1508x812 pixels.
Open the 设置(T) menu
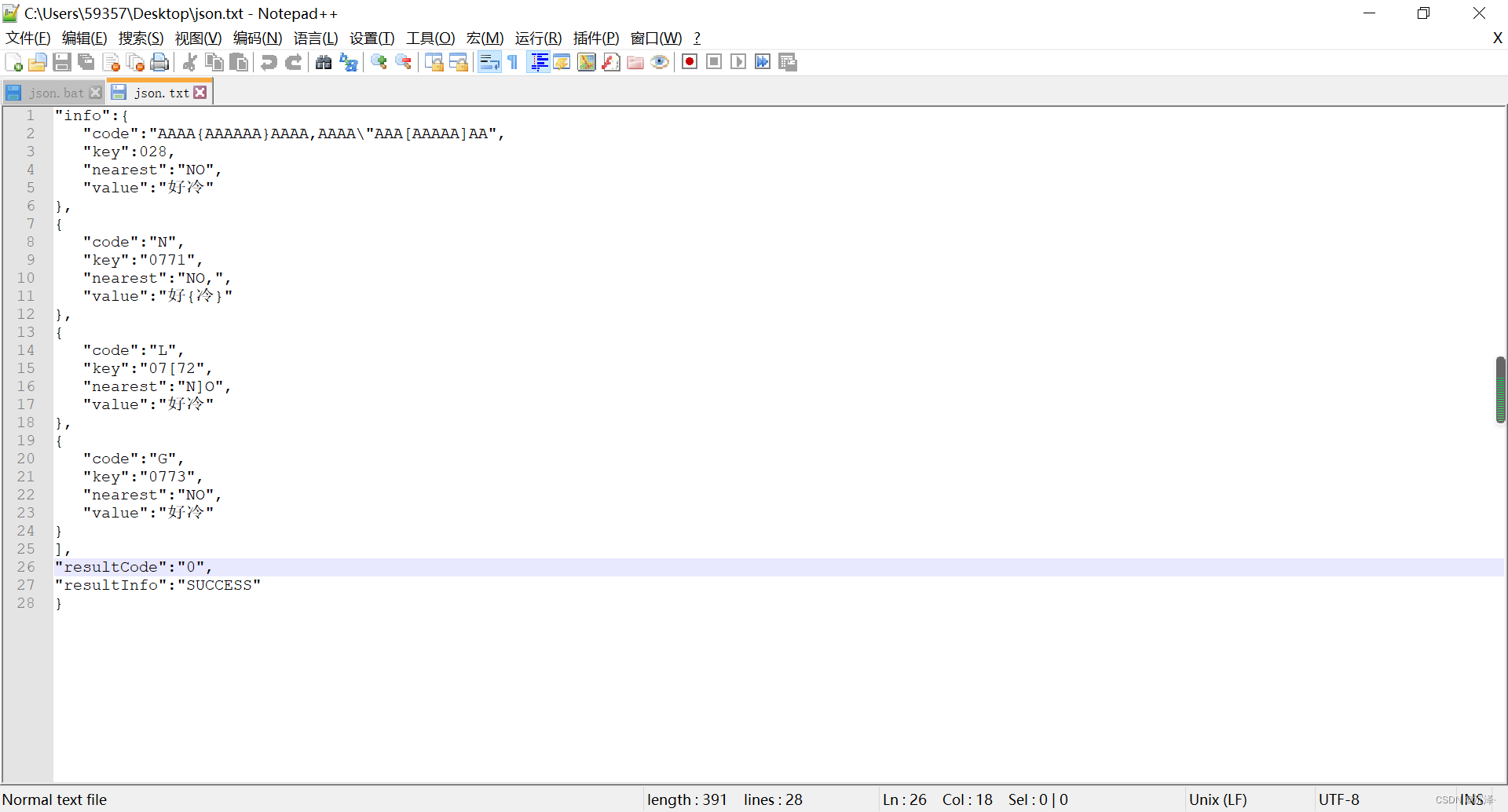372,38
